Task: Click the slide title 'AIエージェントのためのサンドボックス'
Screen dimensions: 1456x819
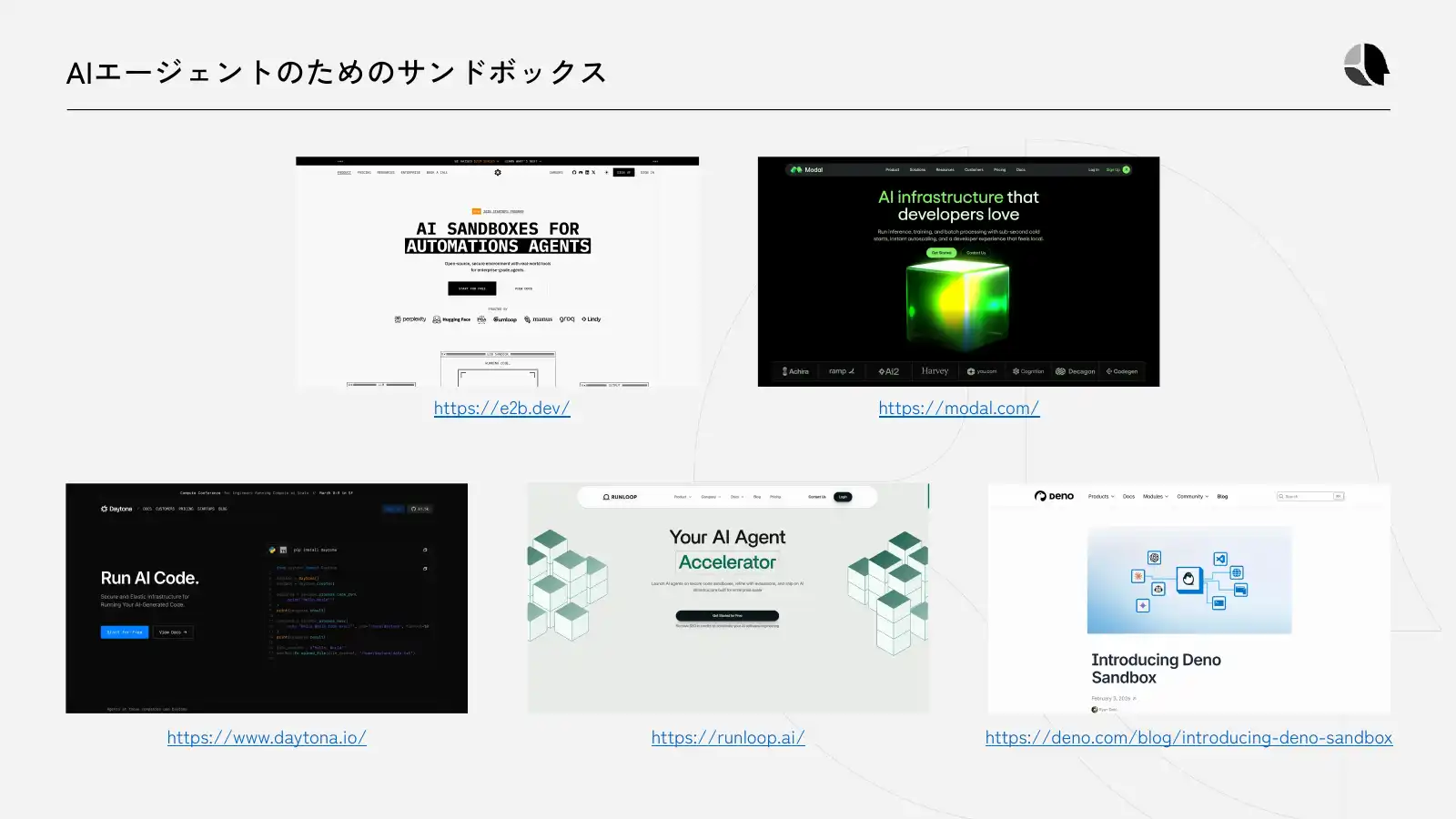Action: click(337, 72)
